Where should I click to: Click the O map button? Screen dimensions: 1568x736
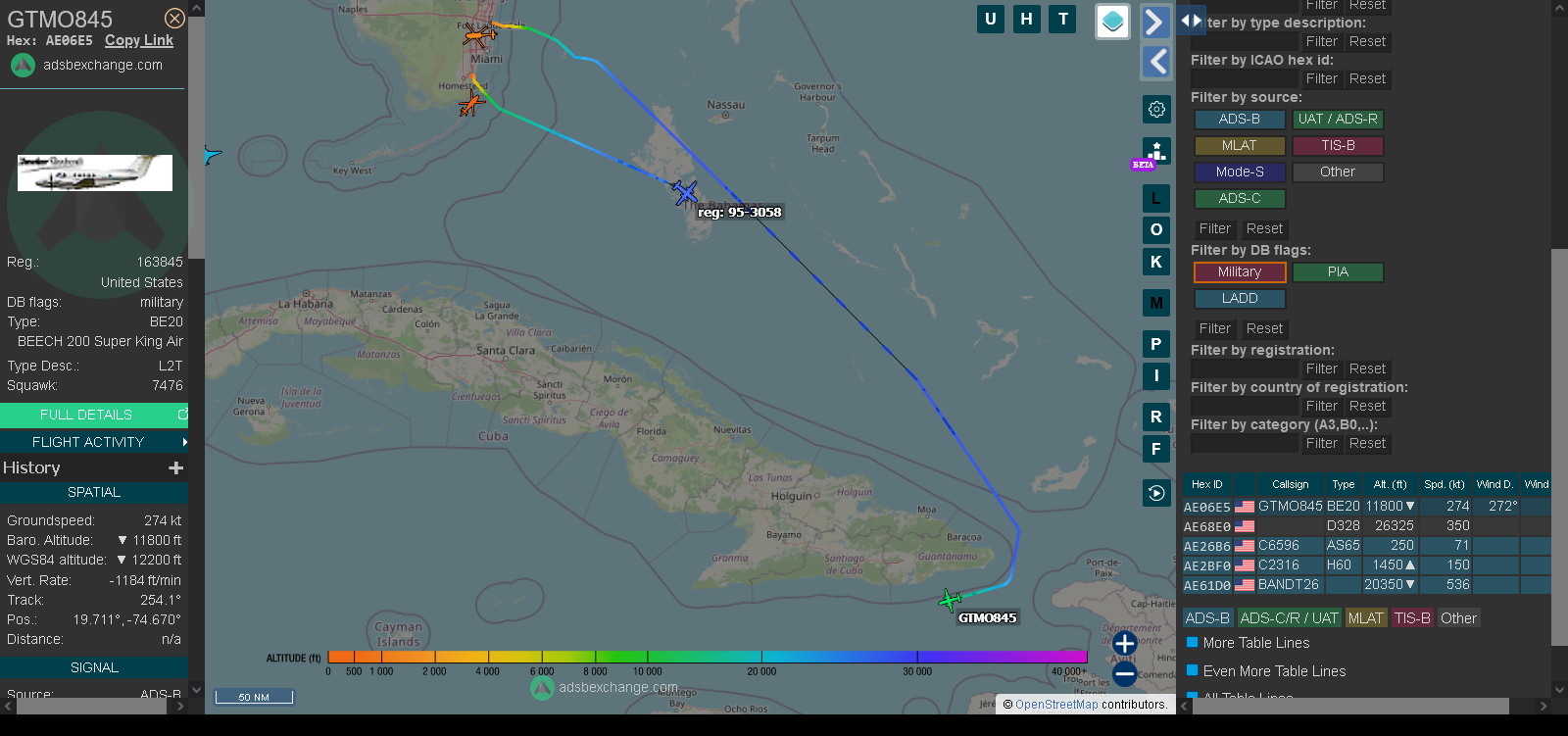tap(1156, 229)
